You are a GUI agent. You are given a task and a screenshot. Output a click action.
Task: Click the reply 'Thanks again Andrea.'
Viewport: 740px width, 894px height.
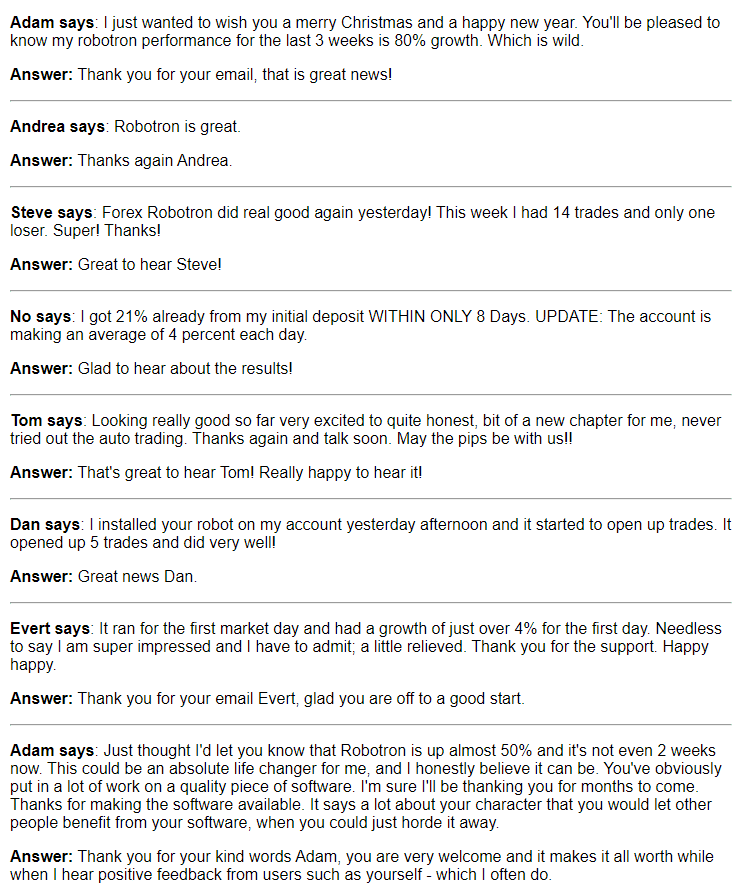(x=154, y=160)
